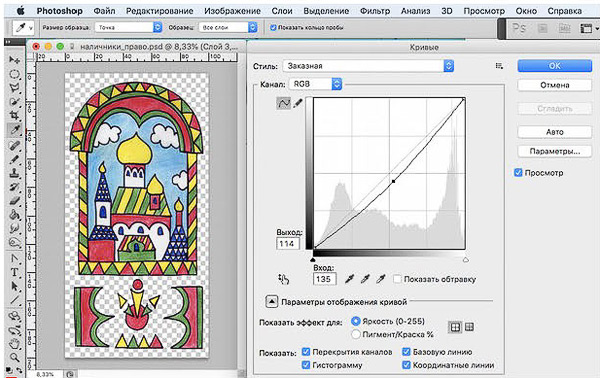Select the Zoom magnifier tool
This screenshot has height=378, width=600.
pyautogui.click(x=15, y=357)
